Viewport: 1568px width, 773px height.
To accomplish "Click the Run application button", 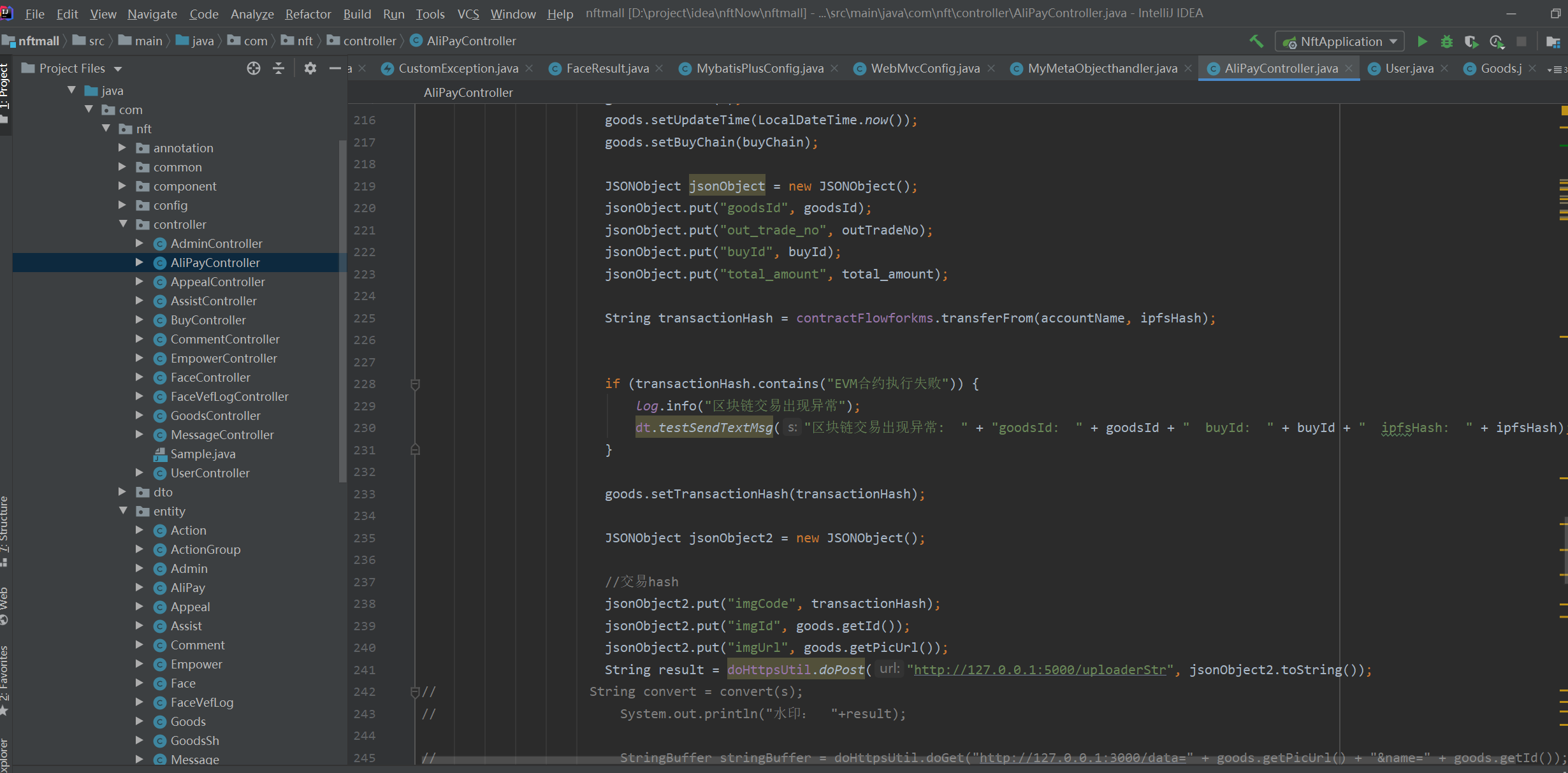I will point(1423,41).
